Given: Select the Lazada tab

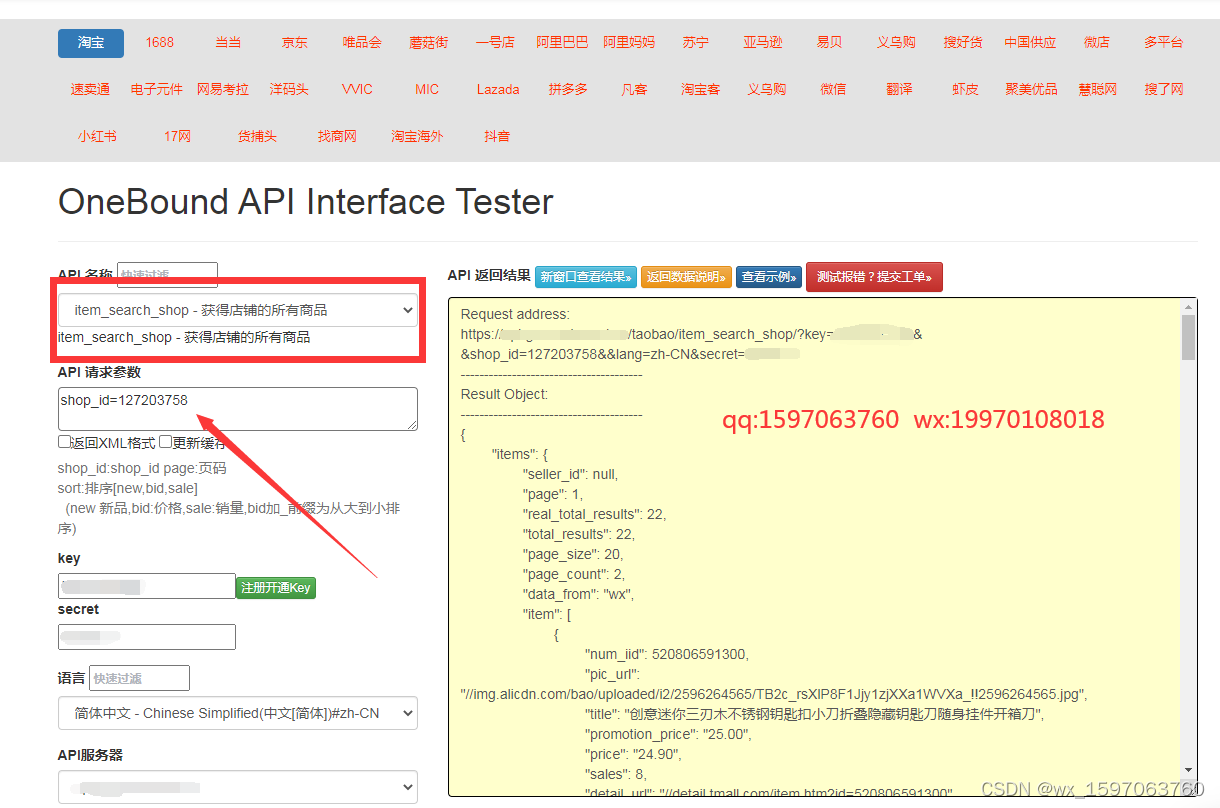Looking at the screenshot, I should pyautogui.click(x=498, y=89).
